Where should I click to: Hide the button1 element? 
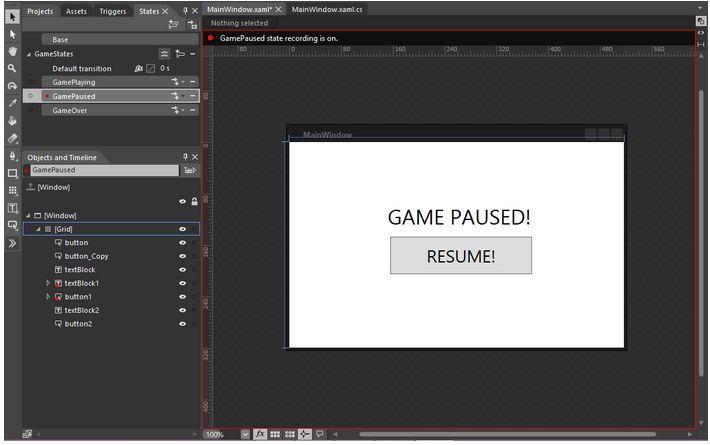pyautogui.click(x=182, y=297)
